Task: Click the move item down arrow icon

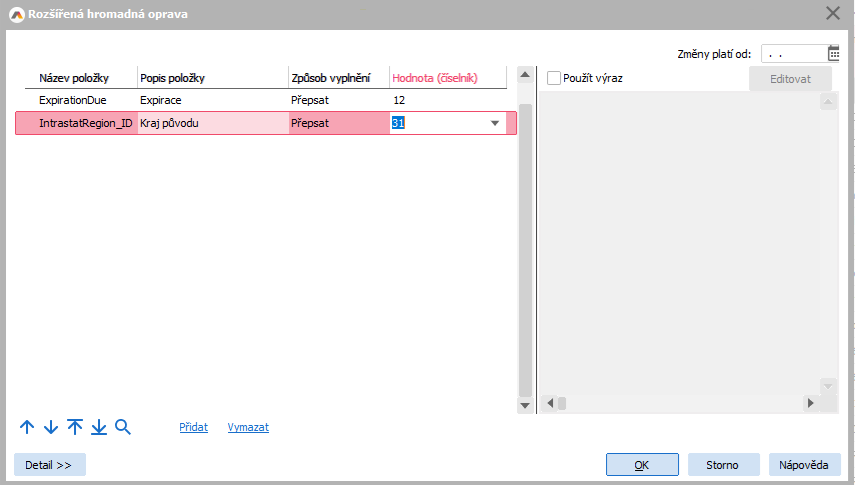Action: [51, 427]
